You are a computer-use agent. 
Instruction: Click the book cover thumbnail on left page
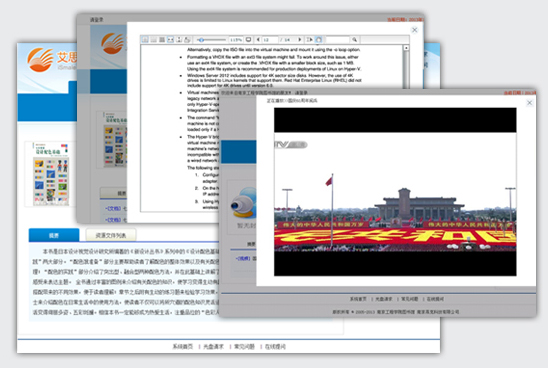(x=51, y=174)
